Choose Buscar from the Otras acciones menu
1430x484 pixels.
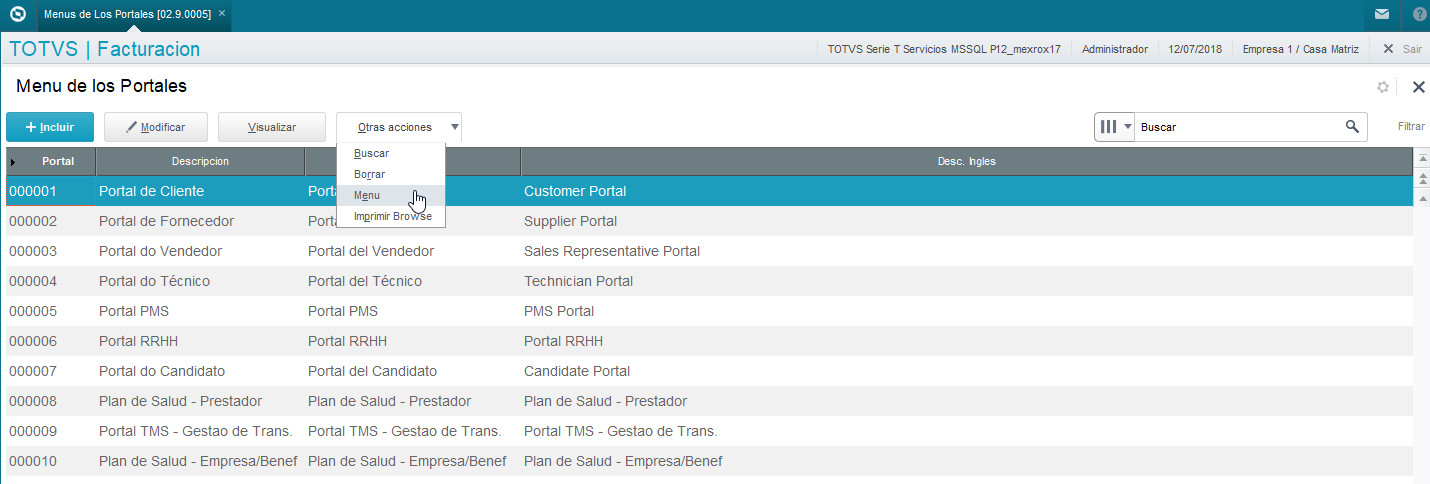(x=391, y=153)
